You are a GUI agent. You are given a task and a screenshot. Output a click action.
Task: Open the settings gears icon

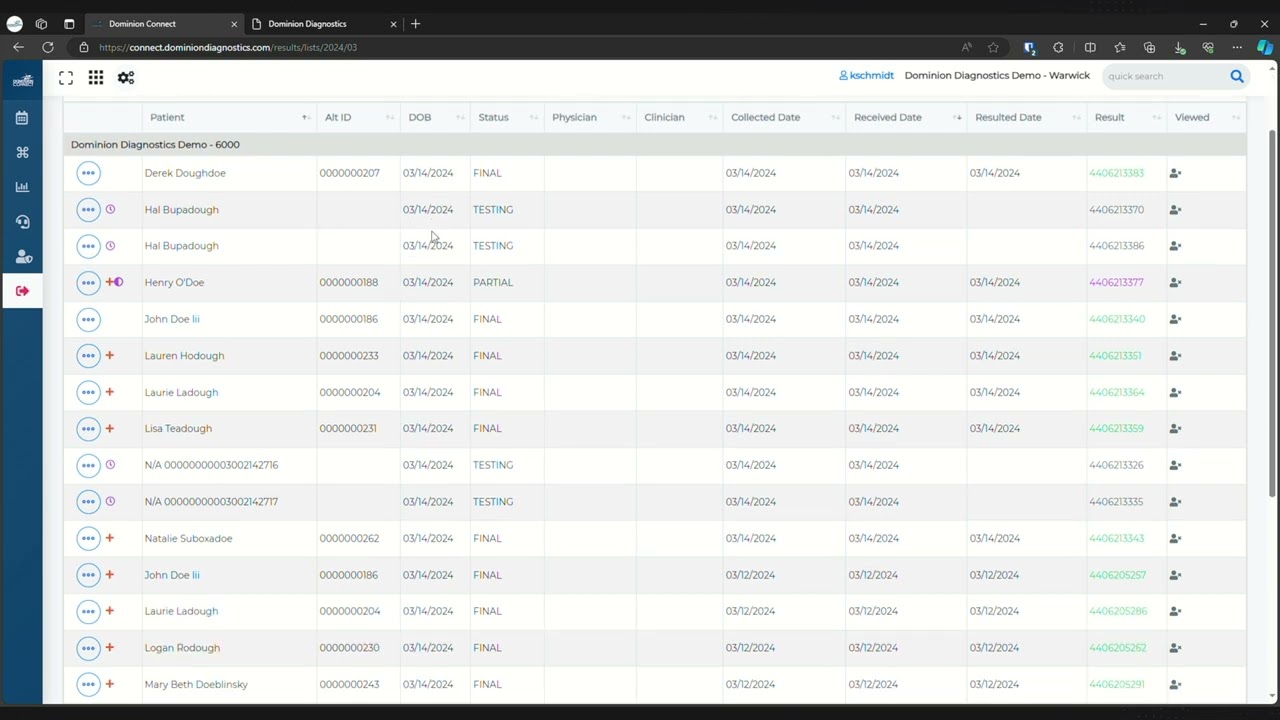pos(126,77)
